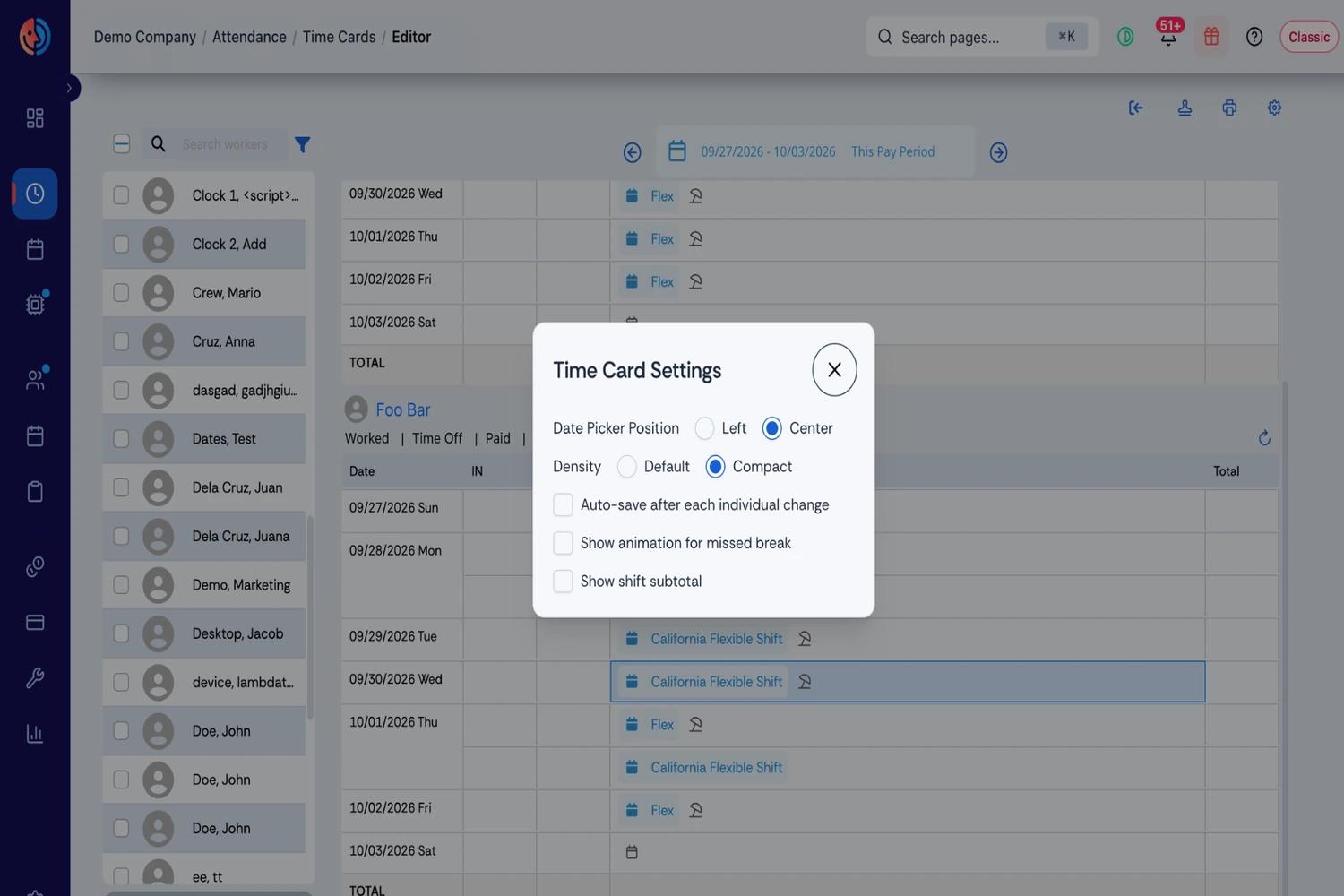This screenshot has width=1344, height=896.
Task: Enable auto-save after each individual change
Action: 563,504
